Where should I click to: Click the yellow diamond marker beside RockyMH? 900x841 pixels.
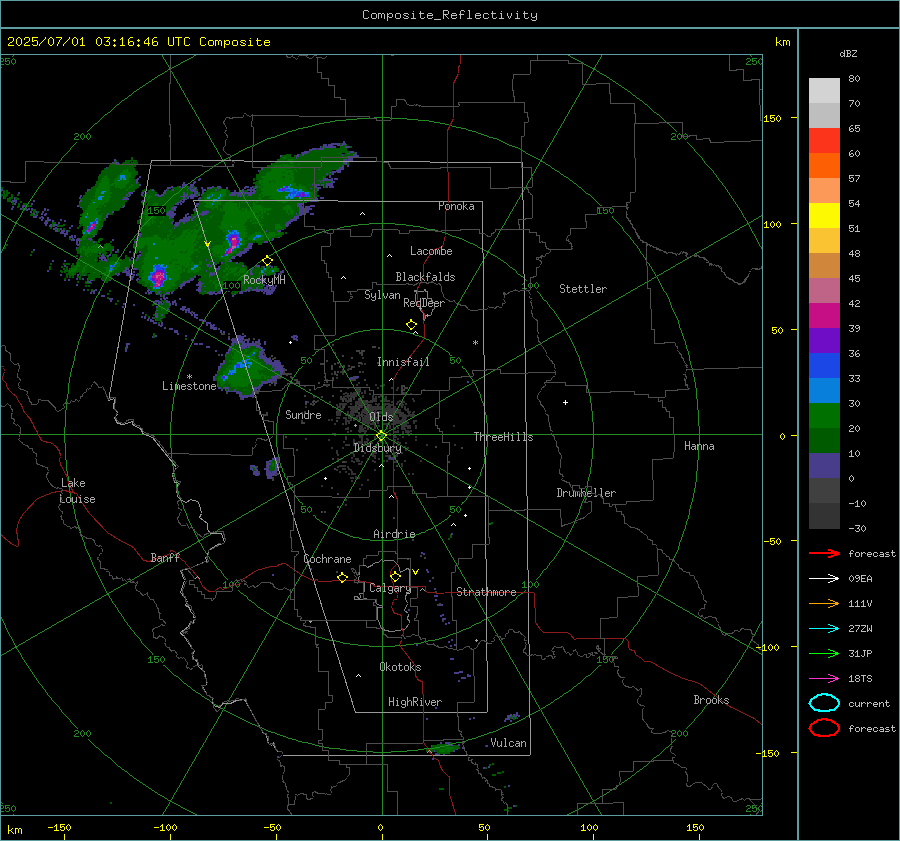click(267, 261)
